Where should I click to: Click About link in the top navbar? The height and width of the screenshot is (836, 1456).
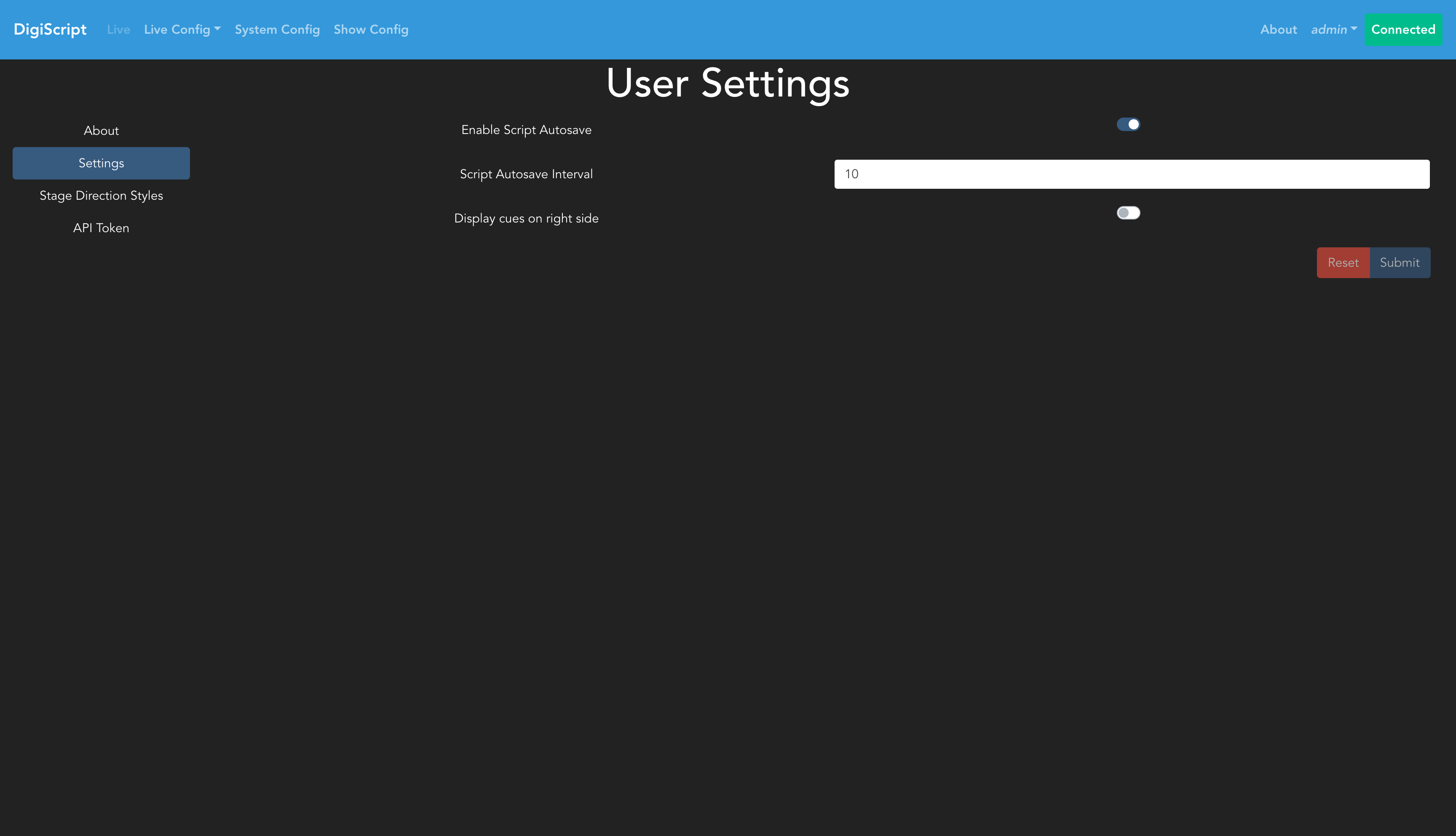pos(1278,29)
